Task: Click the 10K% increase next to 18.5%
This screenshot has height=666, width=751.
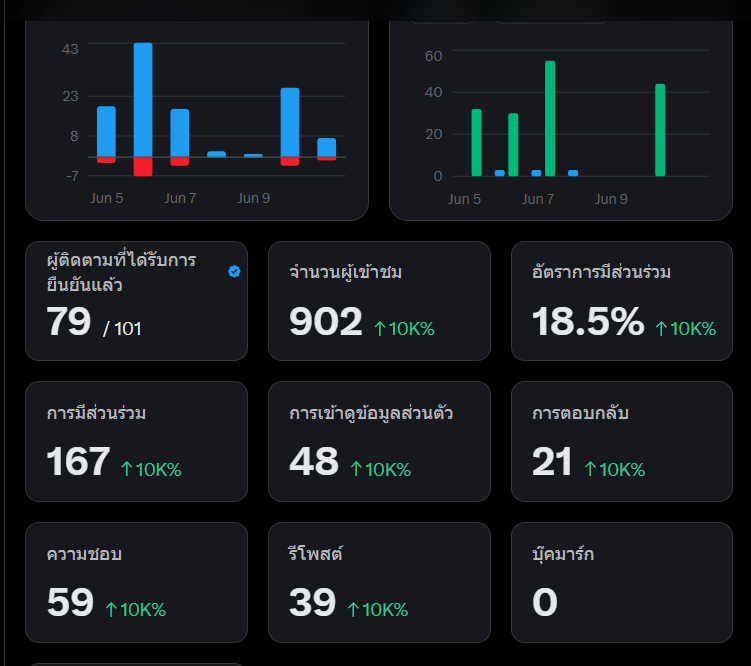Action: coord(686,329)
